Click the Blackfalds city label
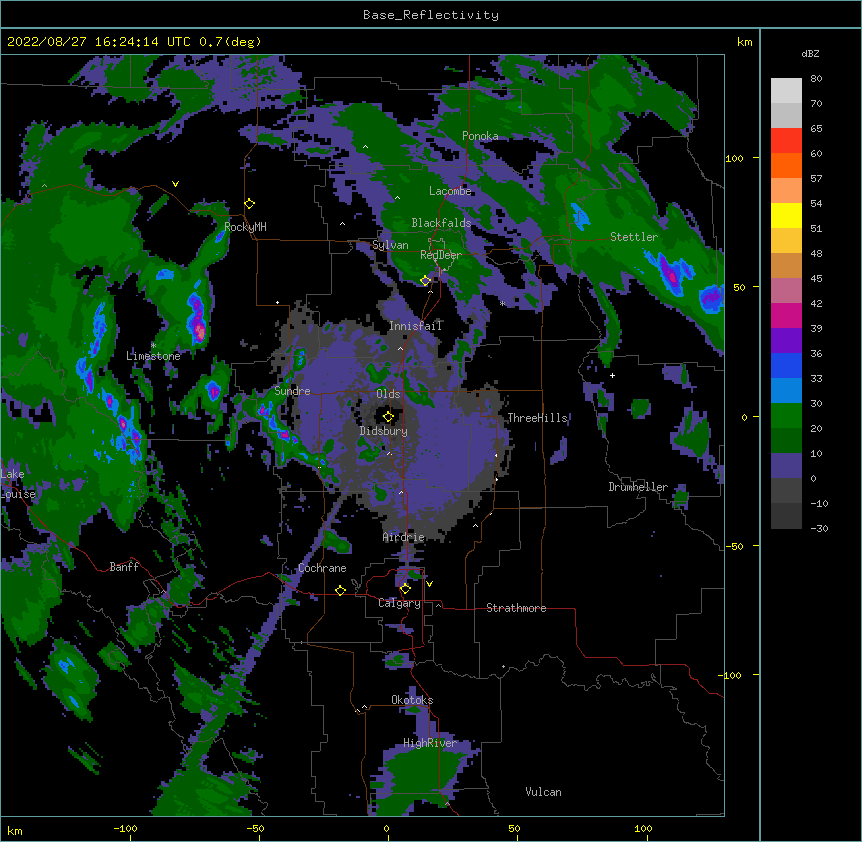The width and height of the screenshot is (862, 842). (x=441, y=223)
